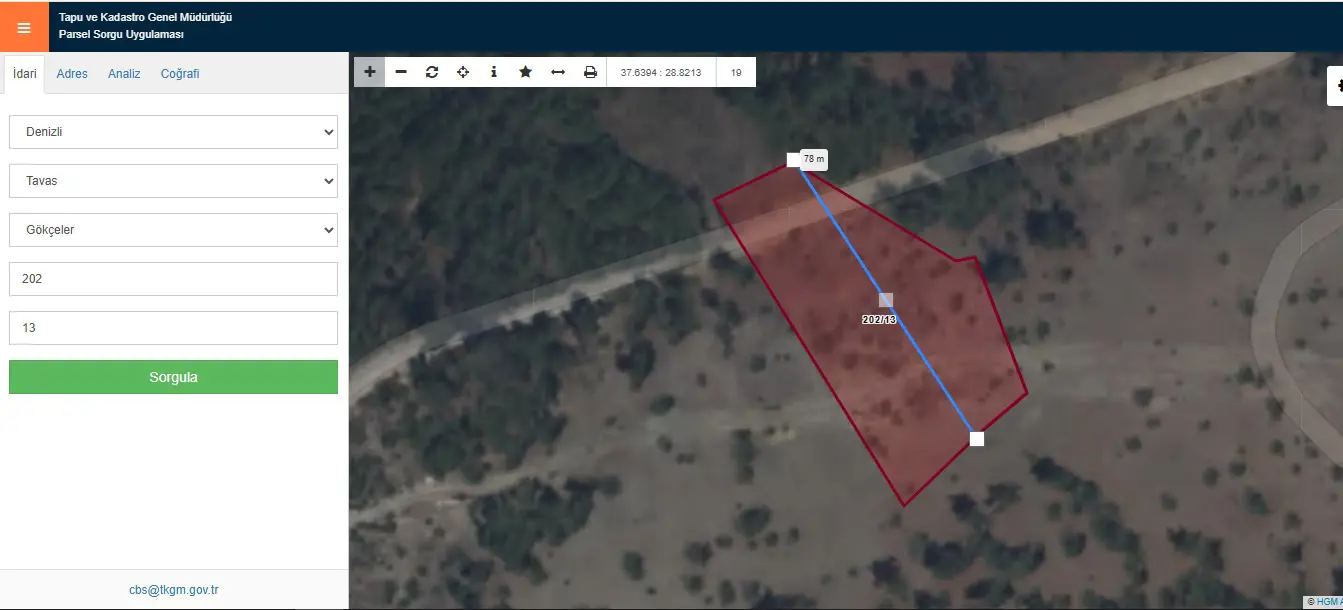
Task: Click the 202/13 parcel label on map
Action: 879,320
